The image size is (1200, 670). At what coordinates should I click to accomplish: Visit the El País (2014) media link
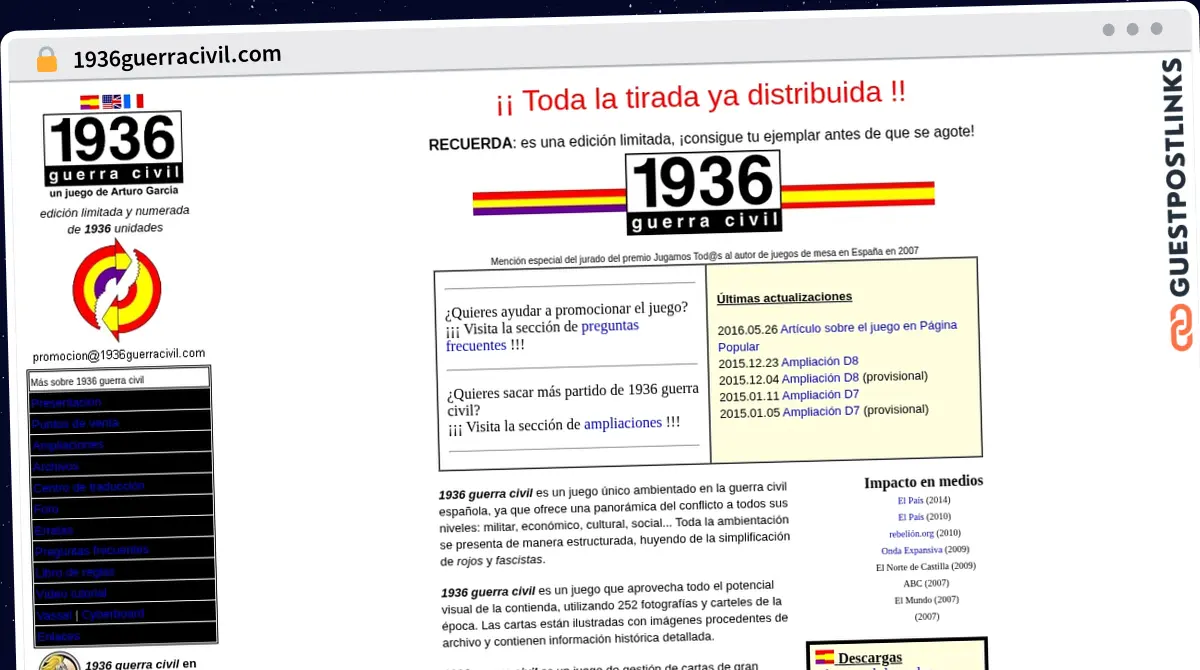tap(910, 499)
